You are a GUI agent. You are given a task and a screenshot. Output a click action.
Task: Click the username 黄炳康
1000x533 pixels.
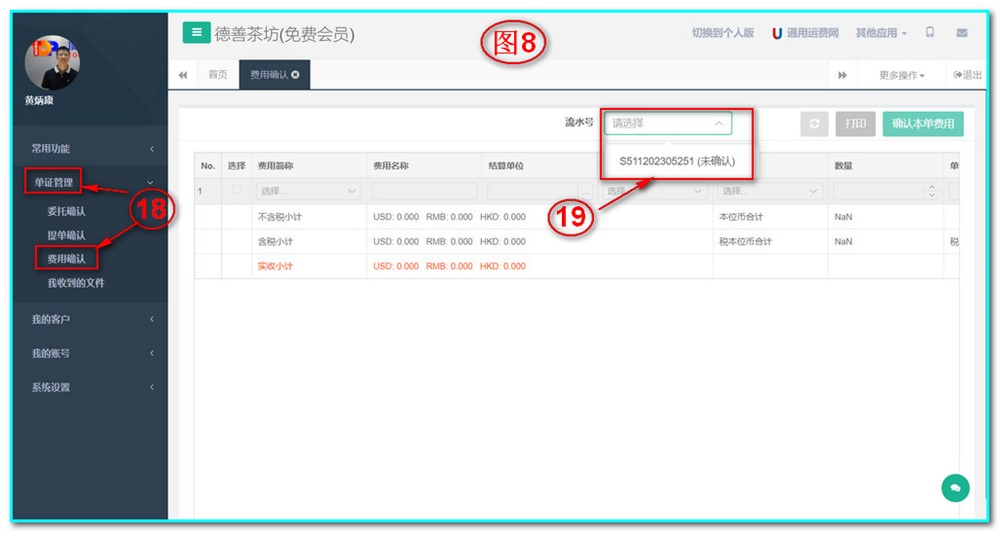point(40,100)
